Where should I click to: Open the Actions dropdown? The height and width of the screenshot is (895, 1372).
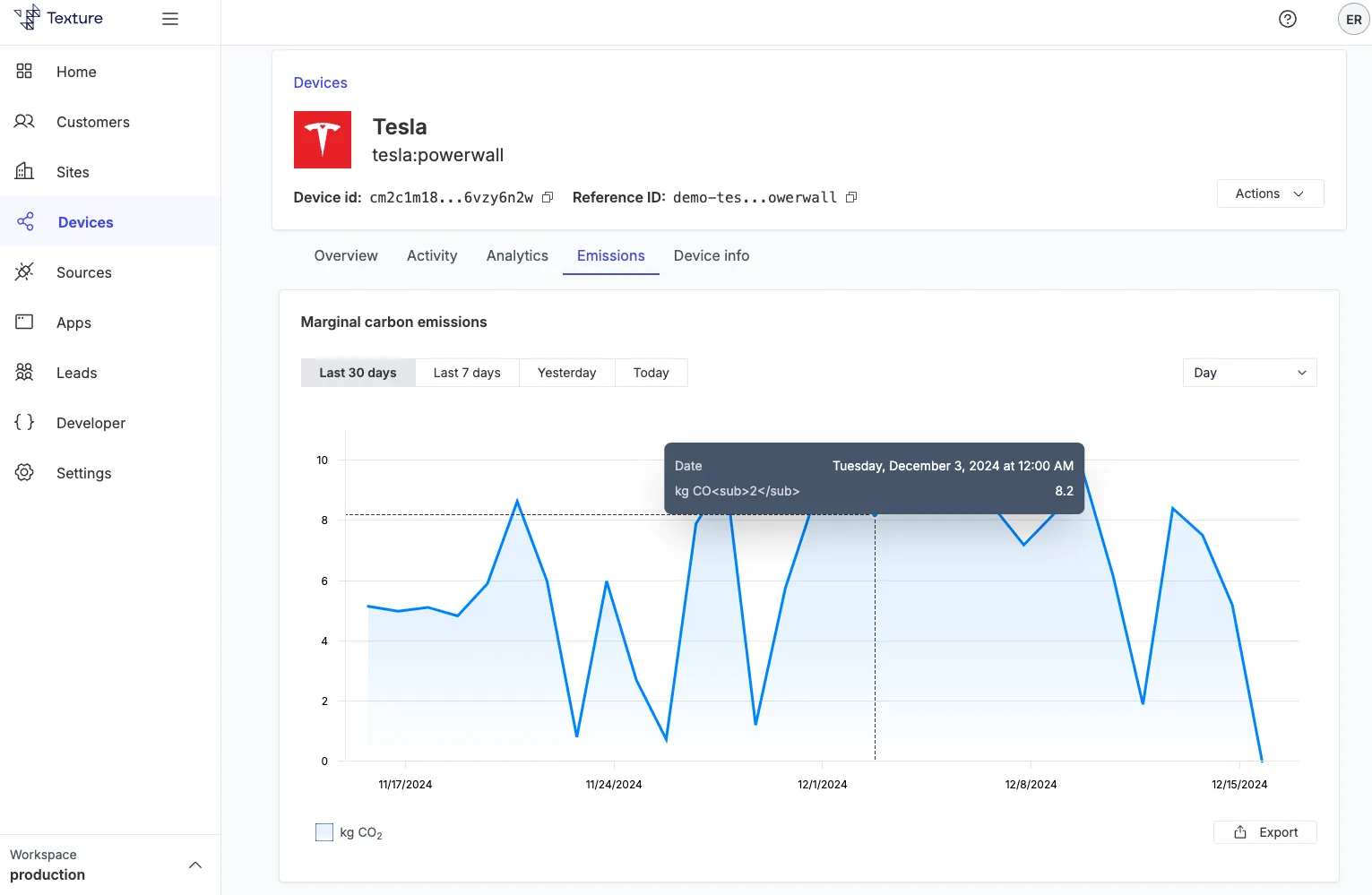[x=1270, y=194]
